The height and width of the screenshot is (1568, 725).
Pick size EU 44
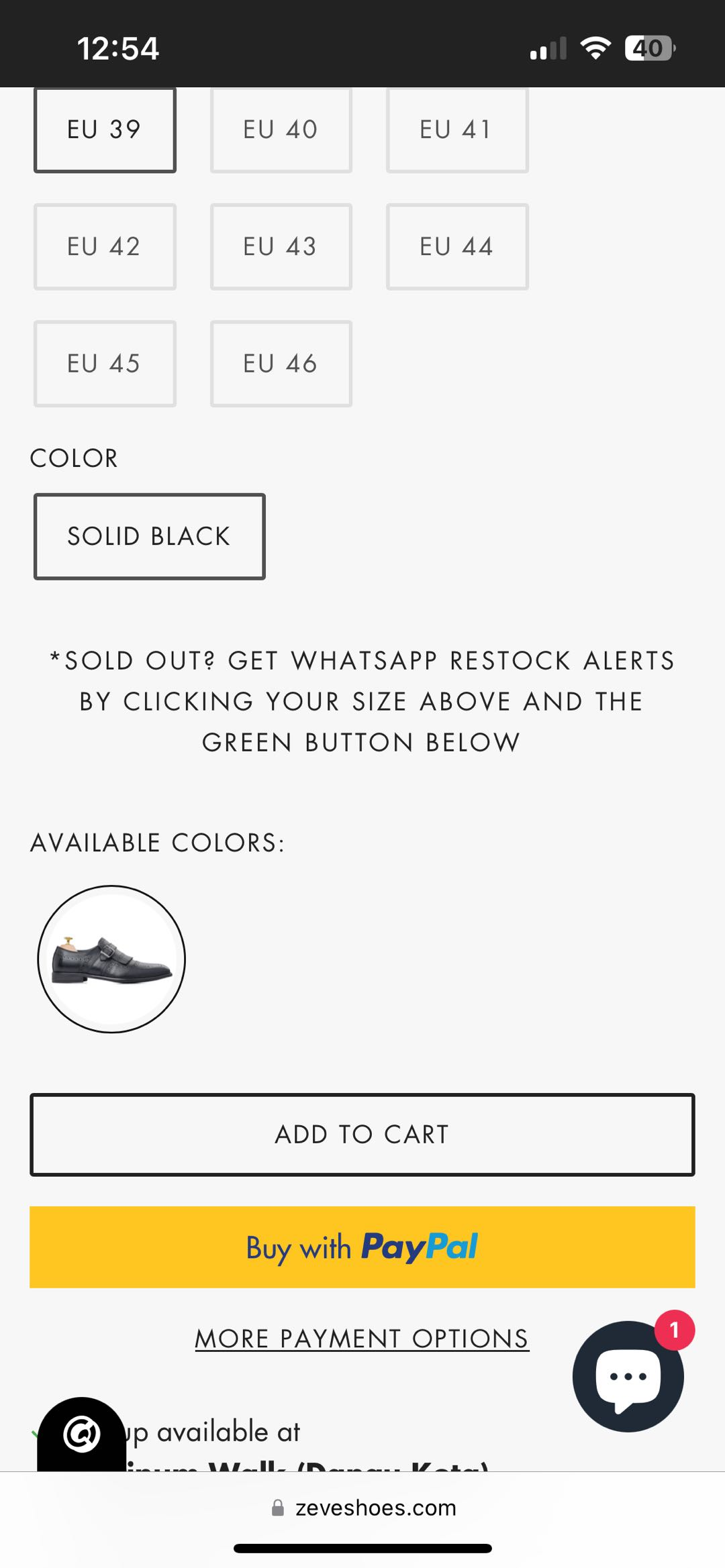457,246
